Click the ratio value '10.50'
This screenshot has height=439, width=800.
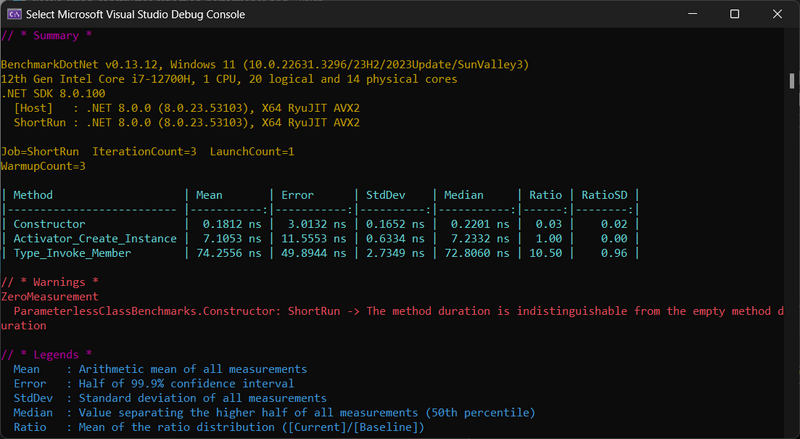(x=545, y=253)
